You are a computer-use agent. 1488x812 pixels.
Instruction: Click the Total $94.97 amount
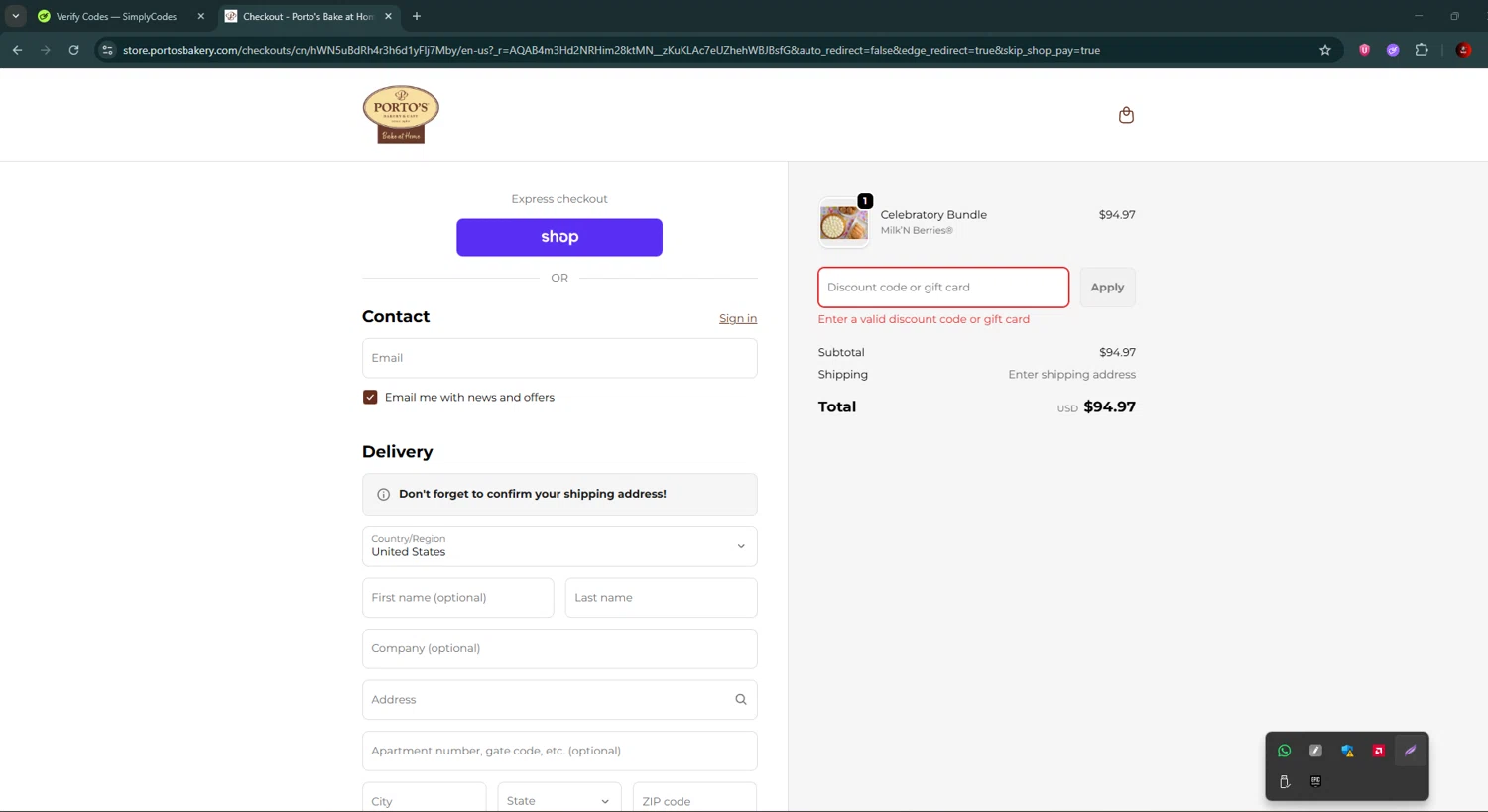(x=1109, y=406)
